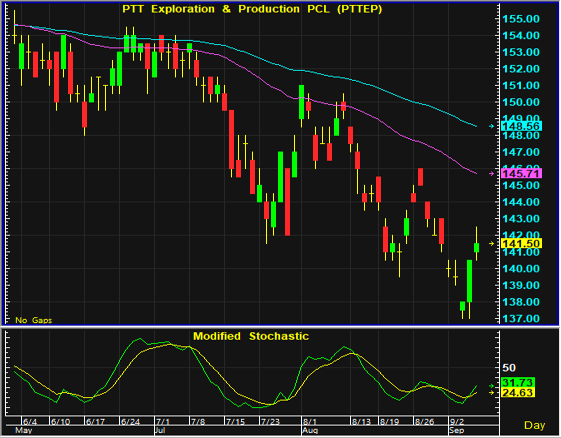Click the 137.00 price axis label
Screen dimensions: 561x438
pyautogui.click(x=521, y=318)
